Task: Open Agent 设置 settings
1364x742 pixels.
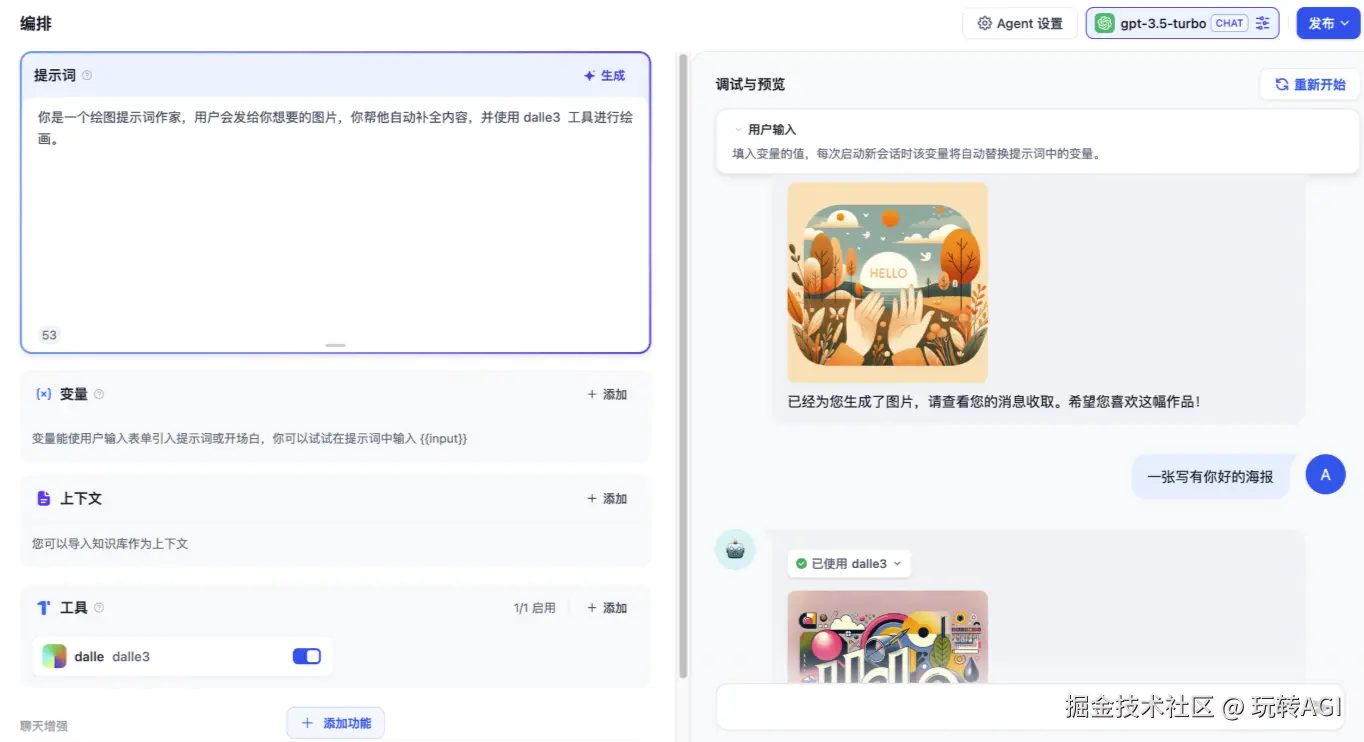Action: 1020,23
